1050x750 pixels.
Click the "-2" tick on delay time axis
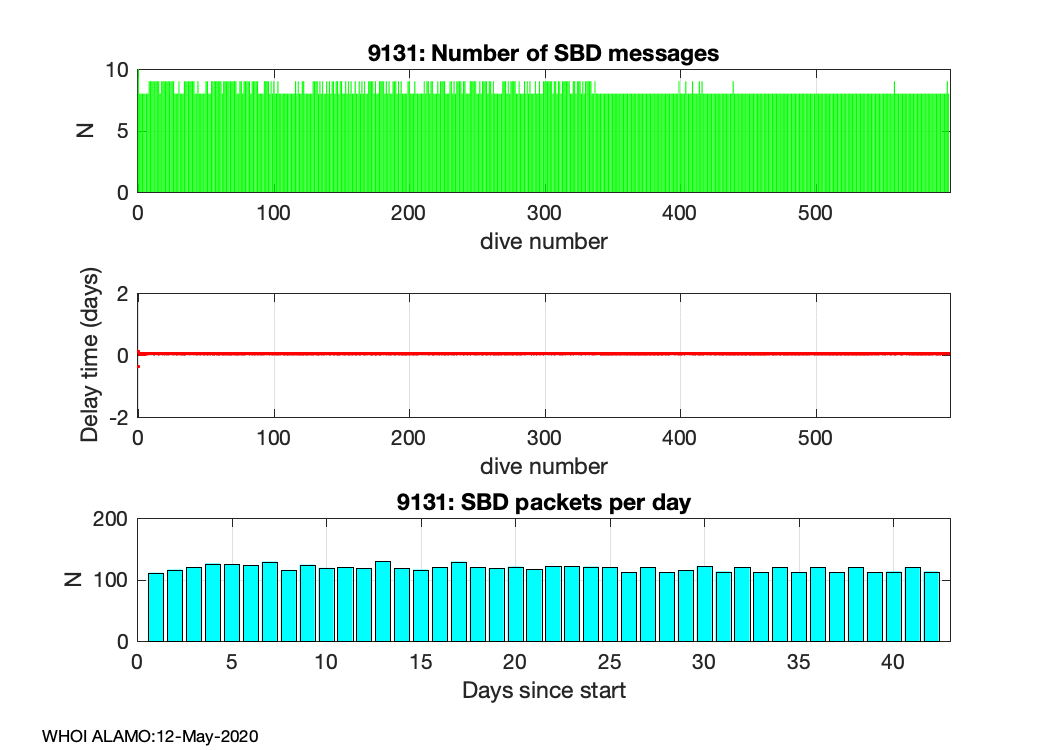[x=118, y=417]
